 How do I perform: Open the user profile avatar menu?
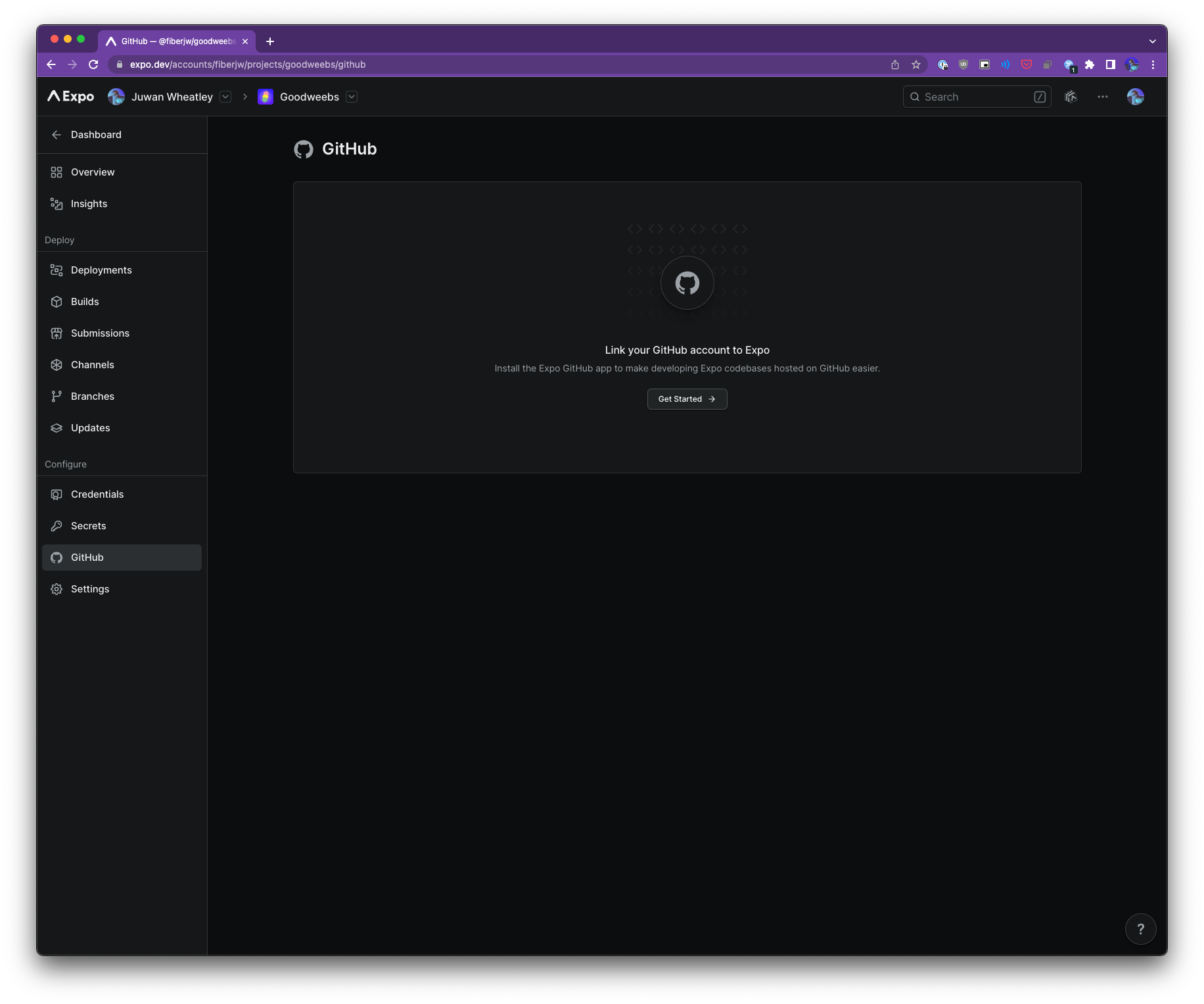coord(1136,97)
